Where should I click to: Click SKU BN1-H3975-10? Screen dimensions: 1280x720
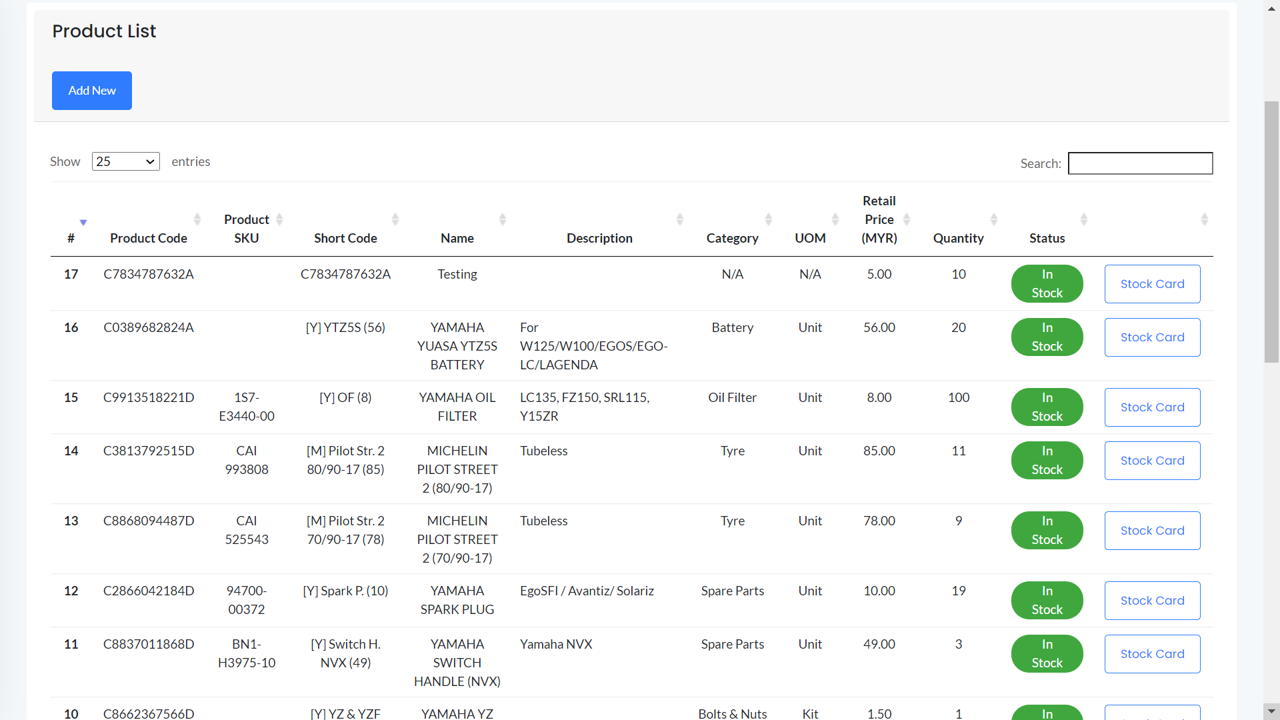point(247,653)
